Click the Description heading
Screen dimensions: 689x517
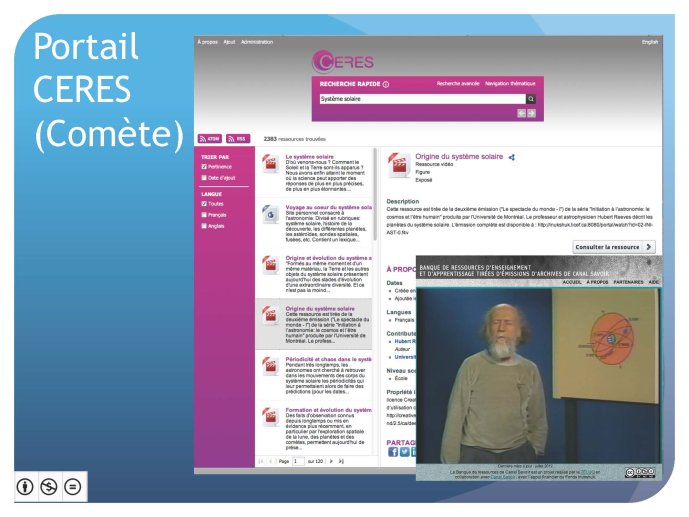(x=403, y=201)
